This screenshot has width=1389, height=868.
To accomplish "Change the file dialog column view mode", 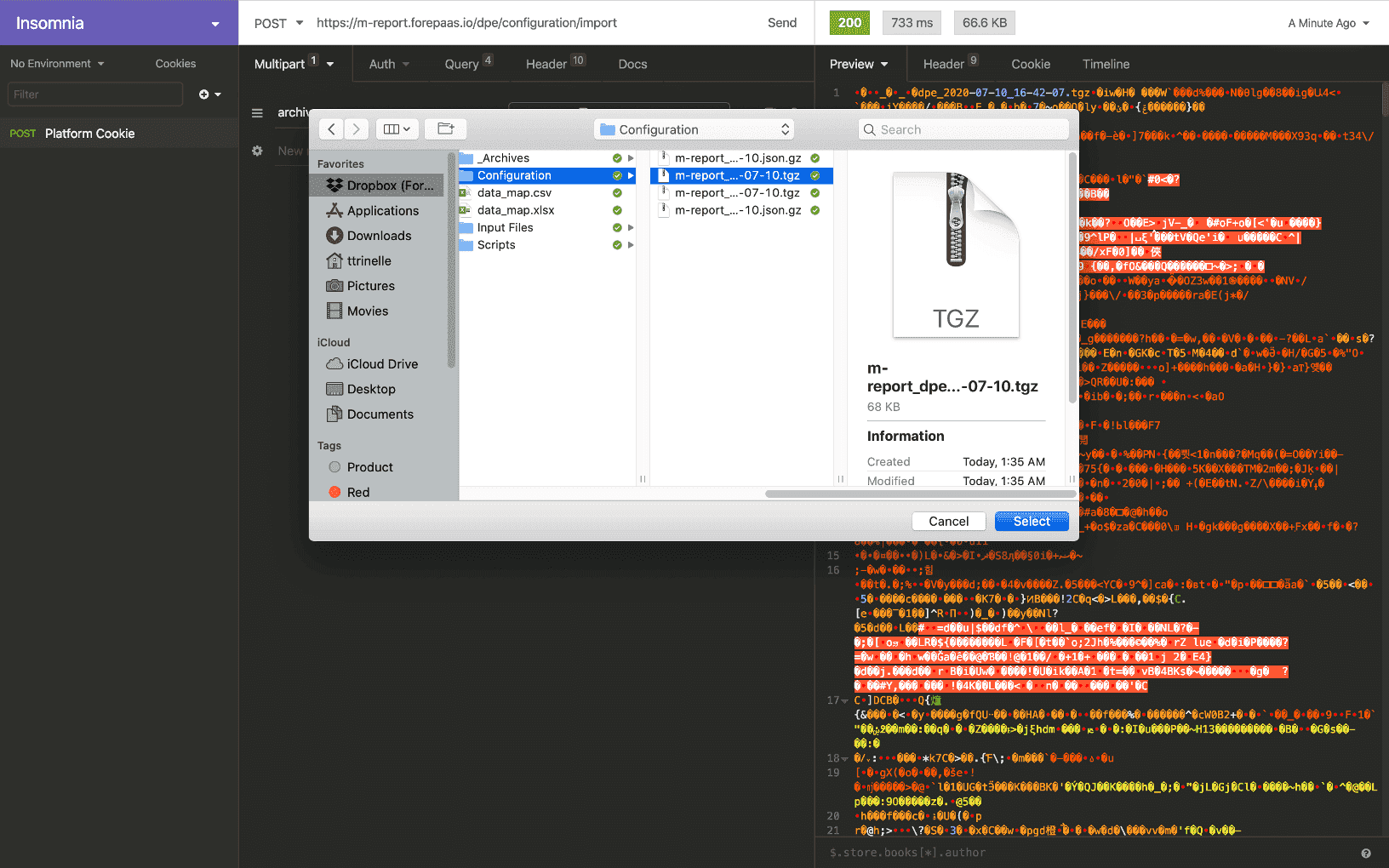I will 397,129.
